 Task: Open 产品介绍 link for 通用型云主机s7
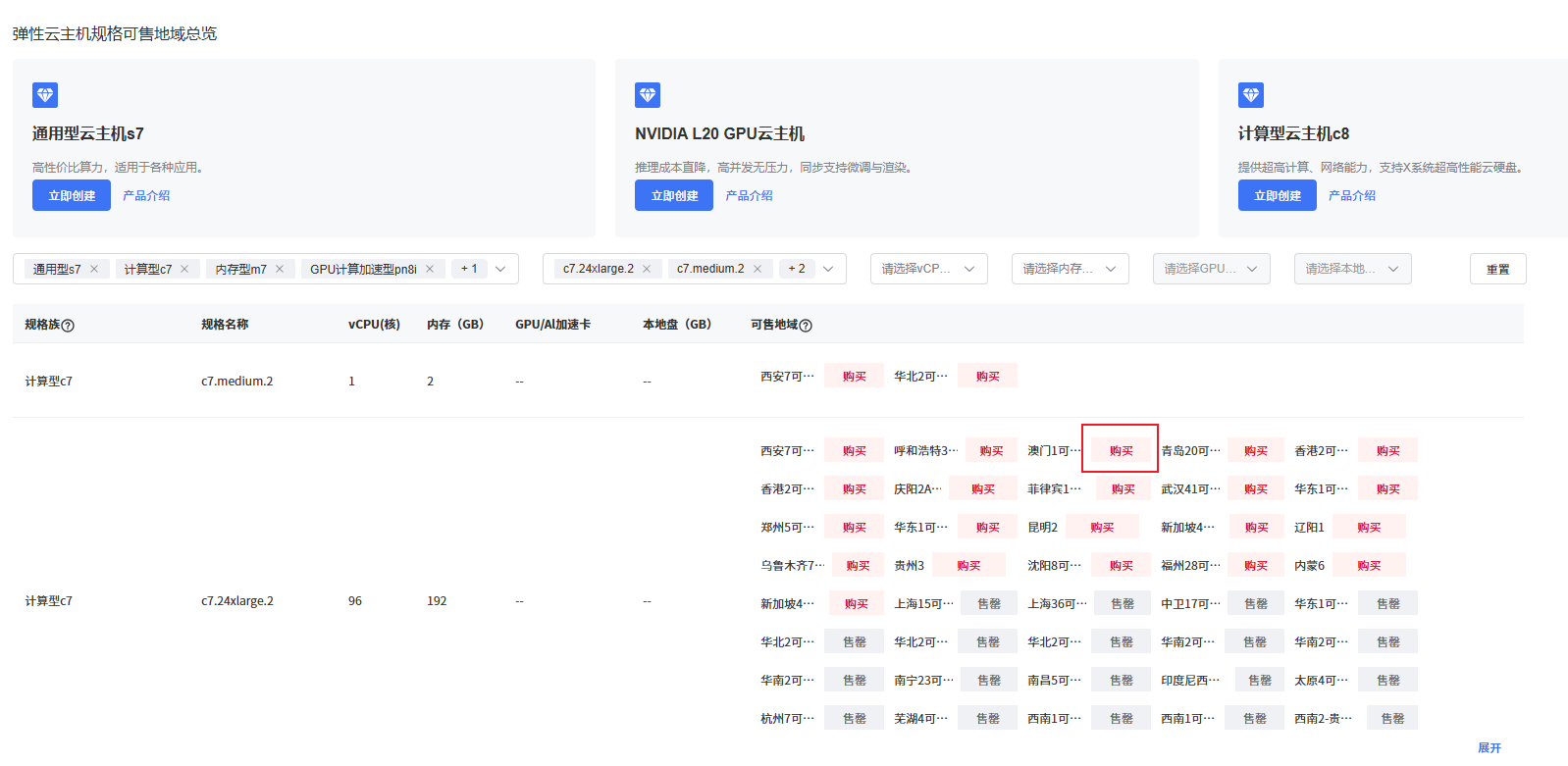(x=146, y=195)
